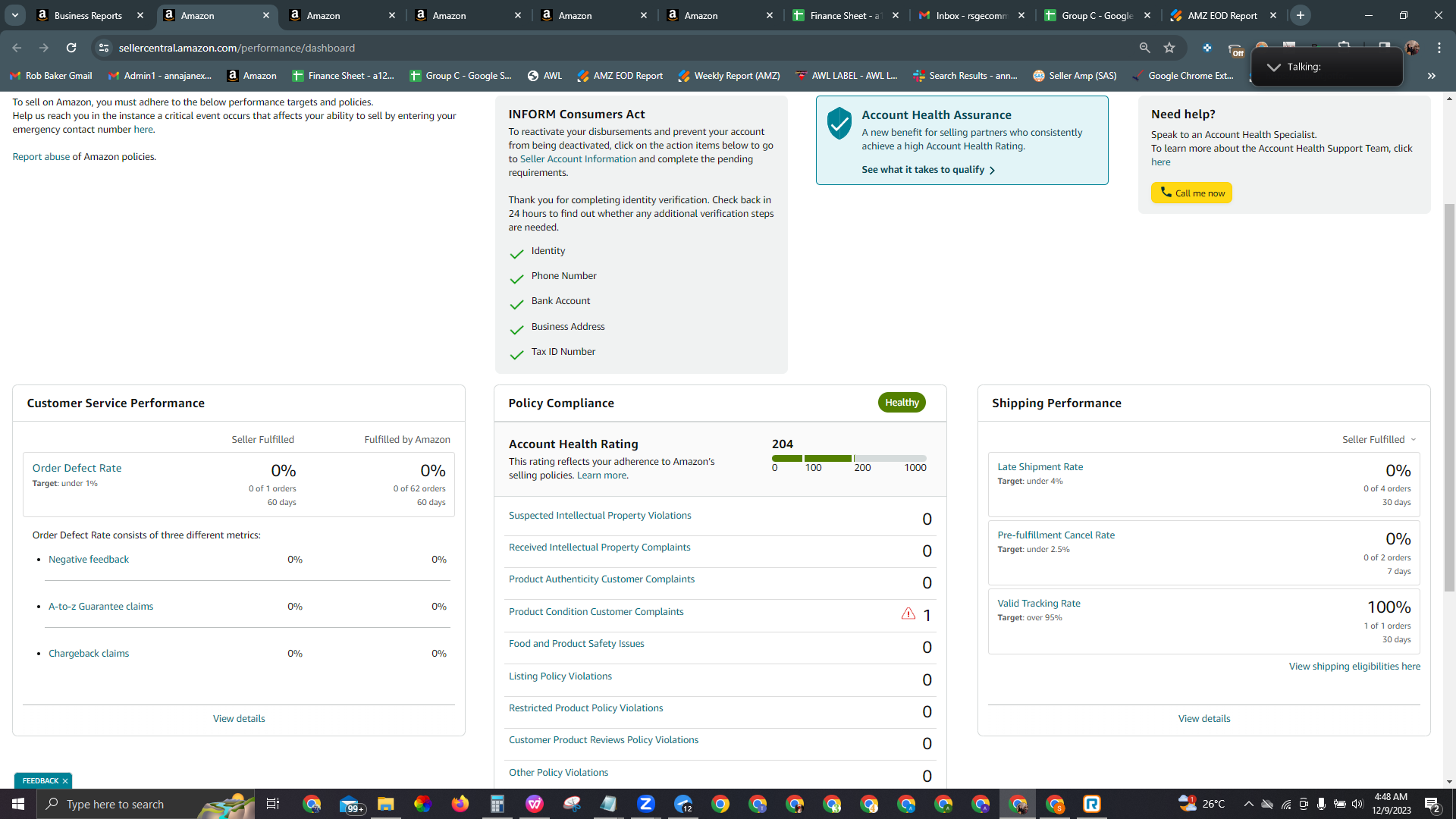Open the AWL LABEL bookmark
The height and width of the screenshot is (819, 1456).
point(846,76)
